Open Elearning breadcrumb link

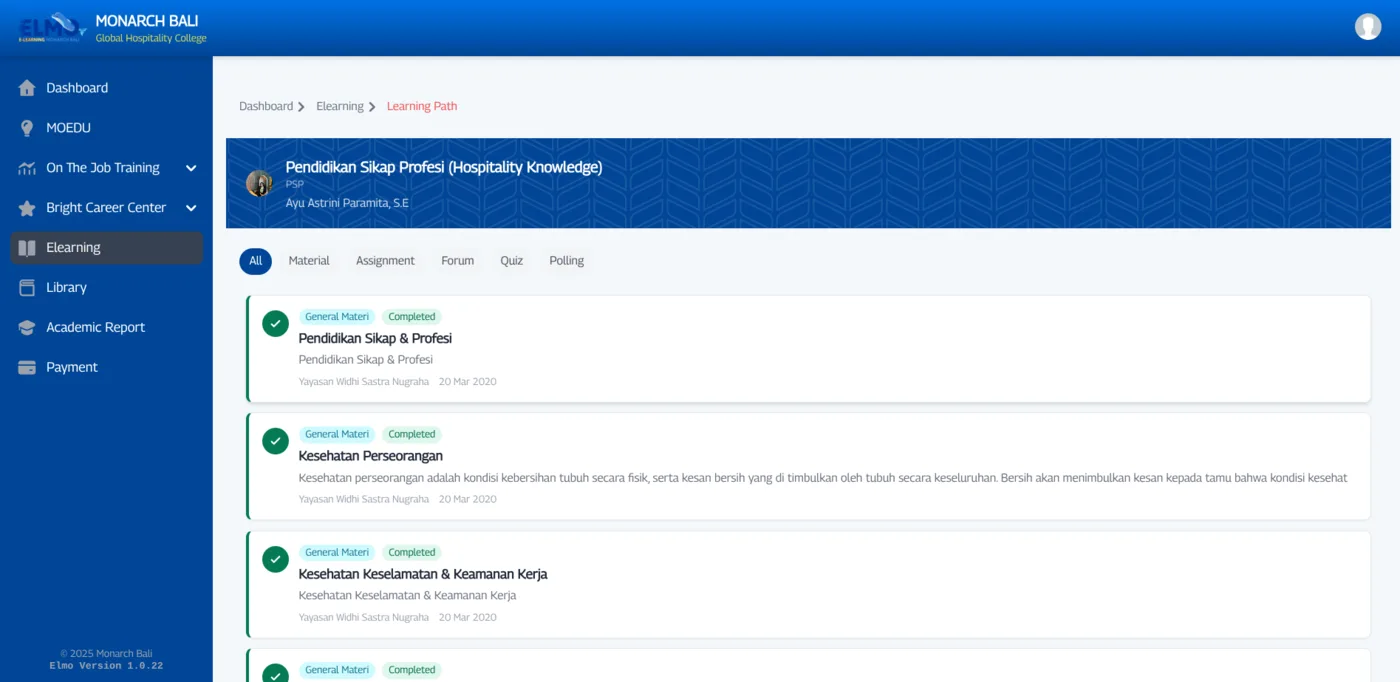340,106
